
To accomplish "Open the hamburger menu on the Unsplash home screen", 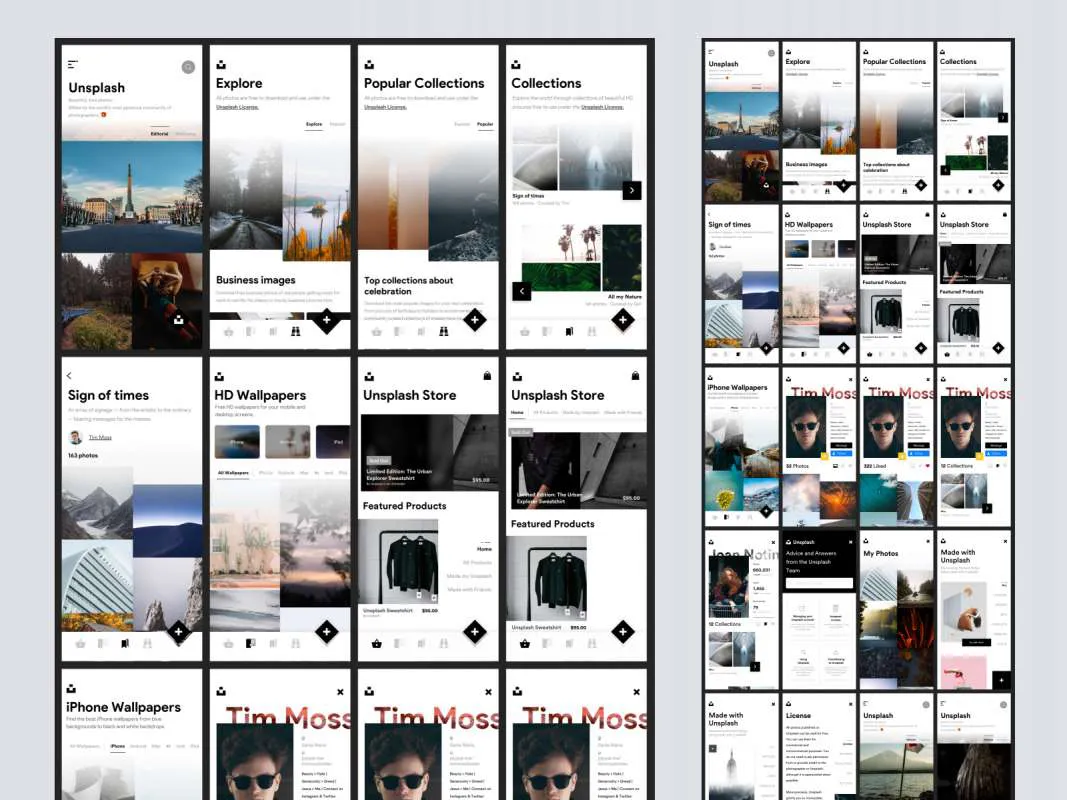I will (x=70, y=62).
